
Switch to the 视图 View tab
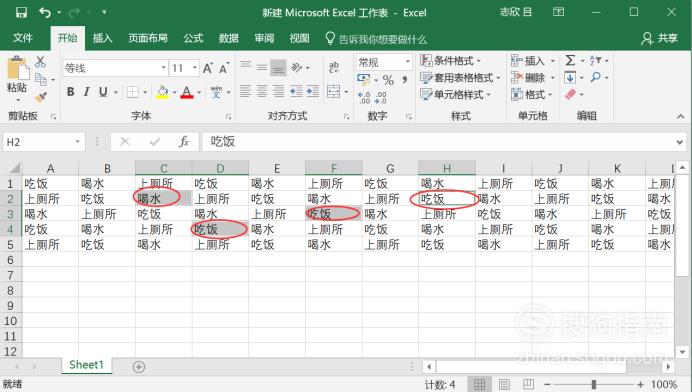[x=299, y=38]
